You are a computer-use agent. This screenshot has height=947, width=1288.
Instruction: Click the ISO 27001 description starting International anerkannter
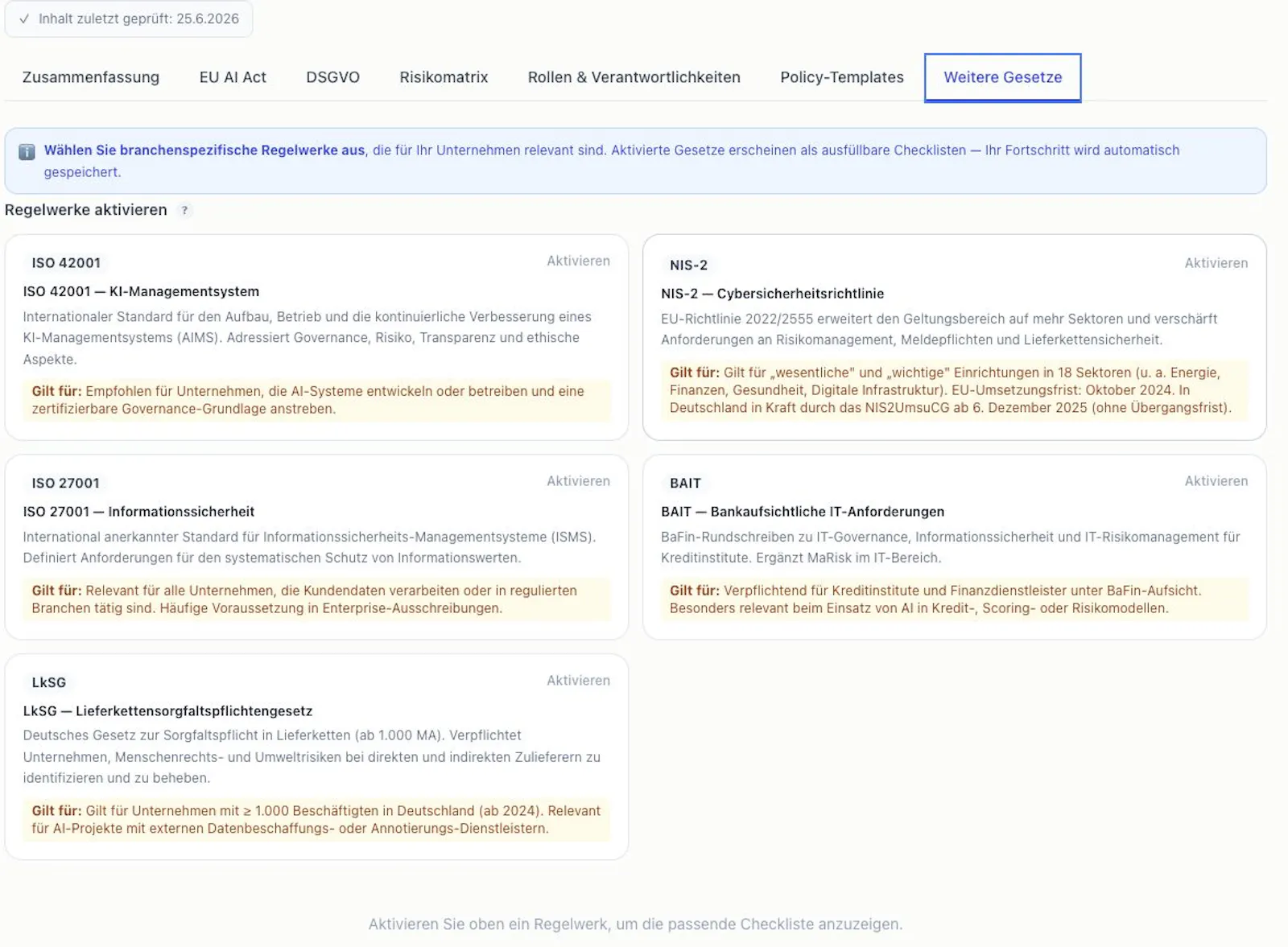[310, 547]
